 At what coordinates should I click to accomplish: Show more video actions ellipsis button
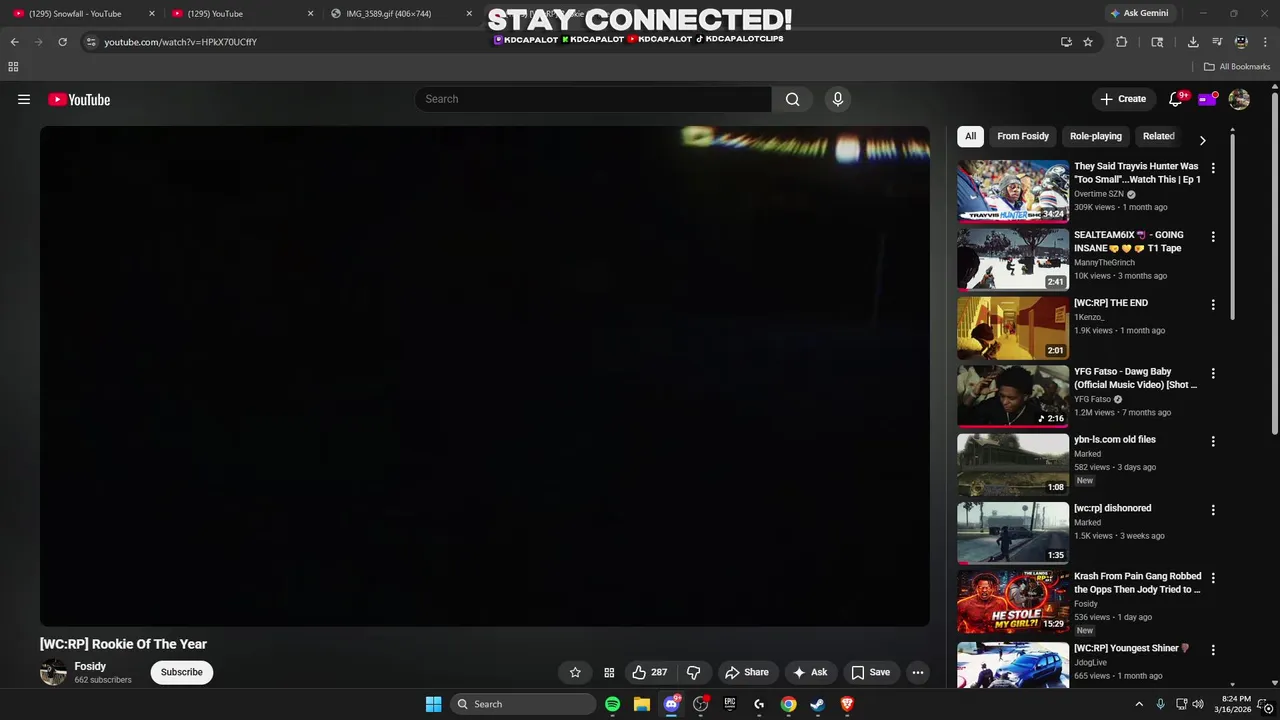tap(918, 672)
